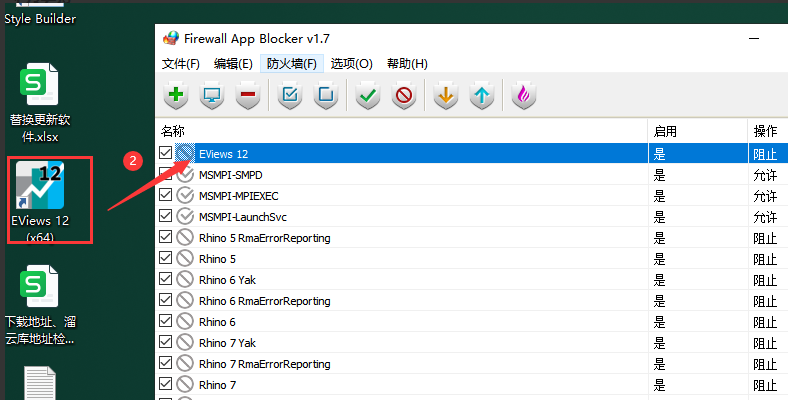Click the Check all toolbar icon
The height and width of the screenshot is (400, 788).
coord(289,95)
